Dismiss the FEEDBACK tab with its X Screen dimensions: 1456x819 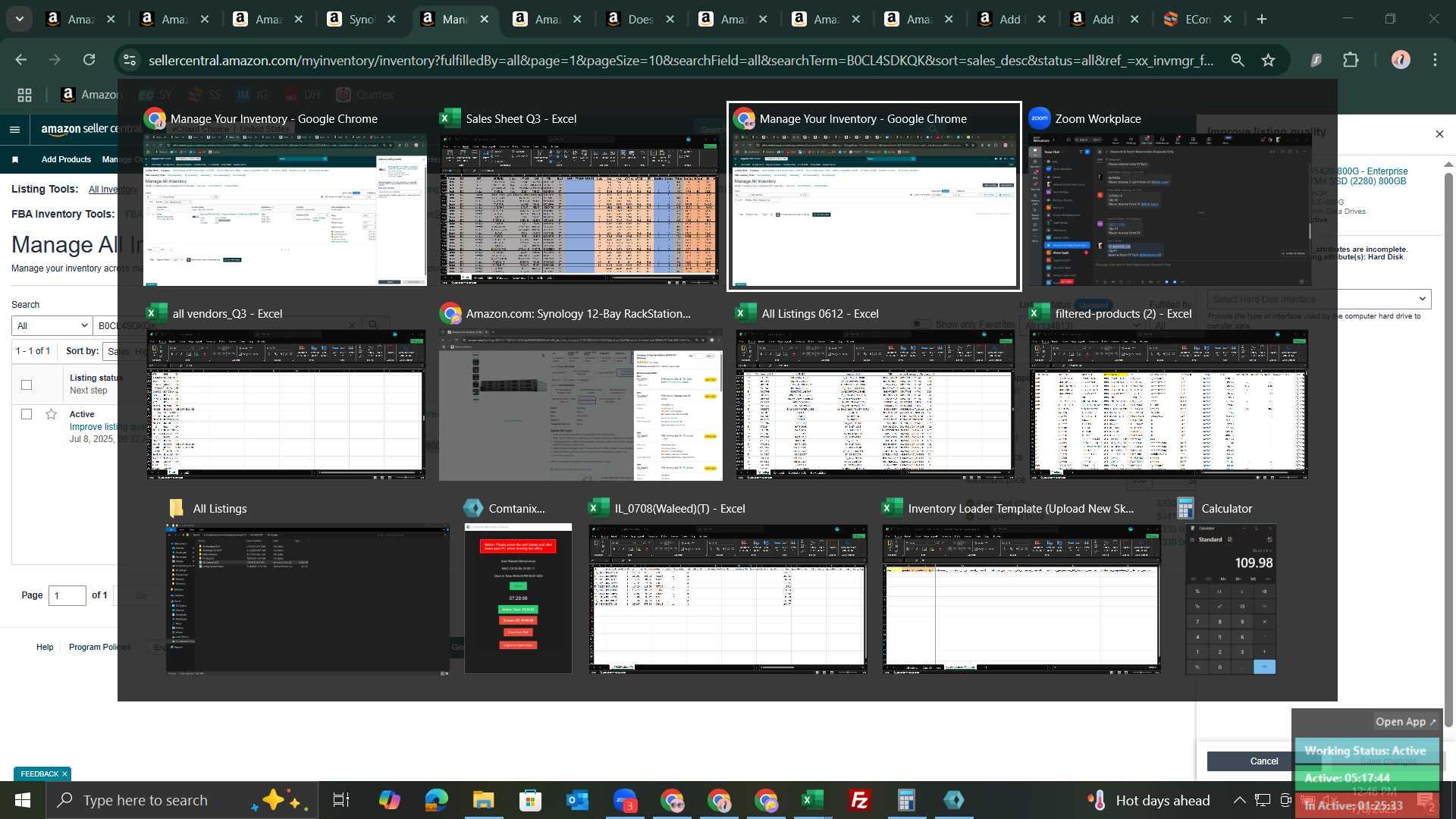tap(64, 773)
